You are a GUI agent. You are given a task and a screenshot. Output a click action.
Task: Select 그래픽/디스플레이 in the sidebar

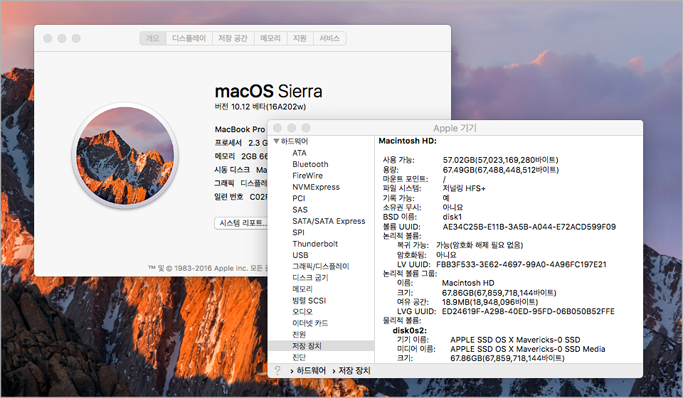point(321,266)
